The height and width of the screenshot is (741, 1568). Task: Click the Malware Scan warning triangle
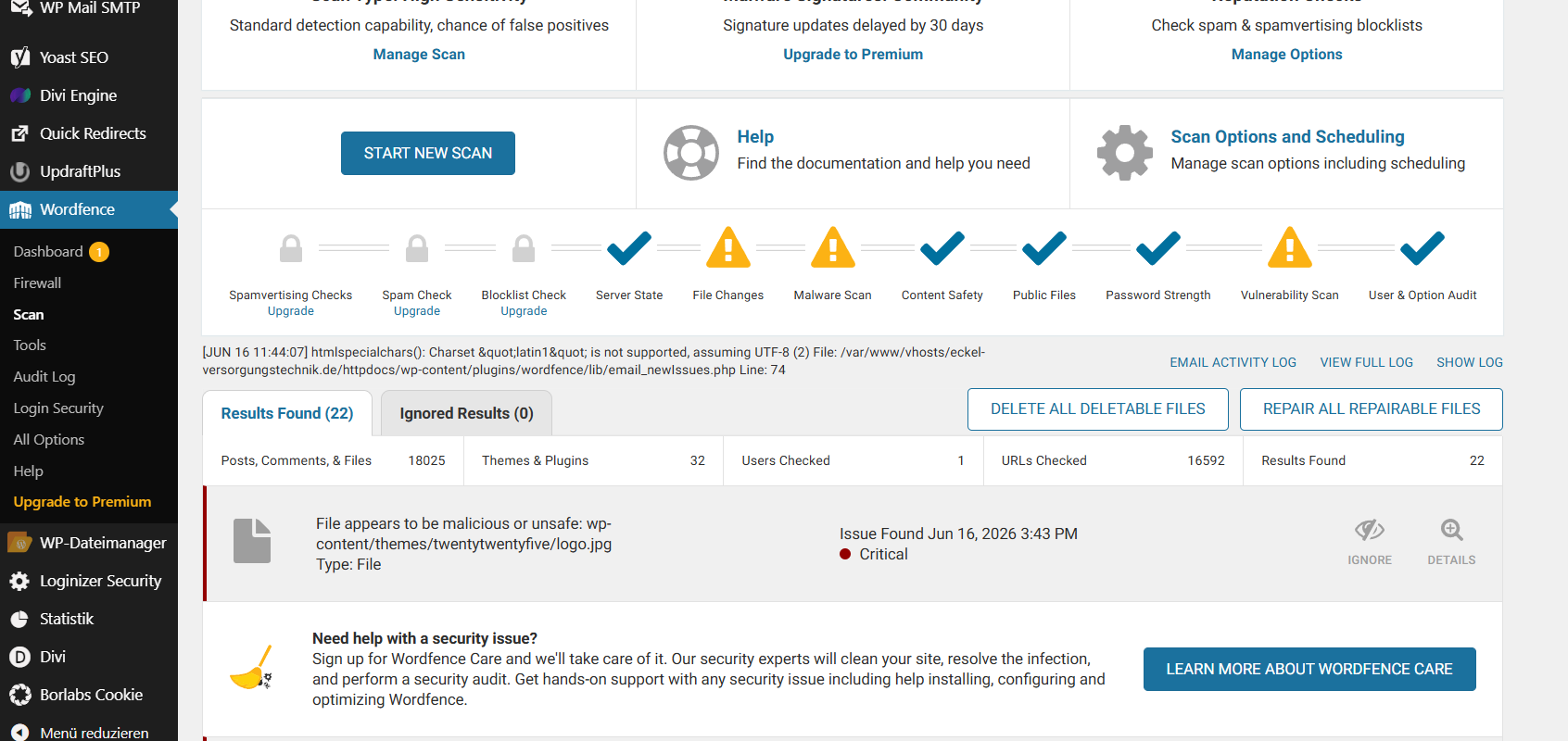click(x=833, y=247)
